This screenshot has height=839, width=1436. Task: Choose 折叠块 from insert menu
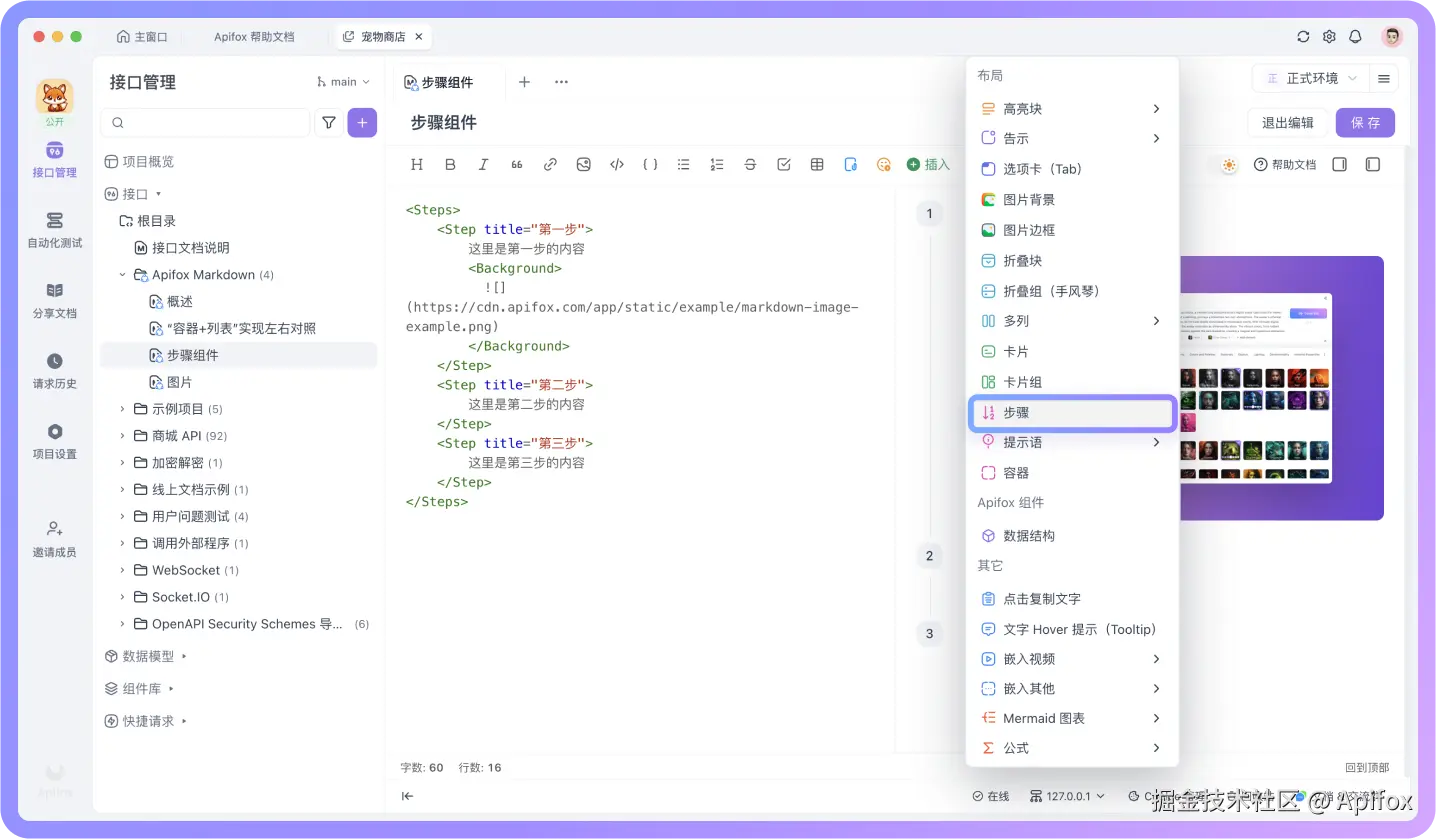pos(1072,260)
